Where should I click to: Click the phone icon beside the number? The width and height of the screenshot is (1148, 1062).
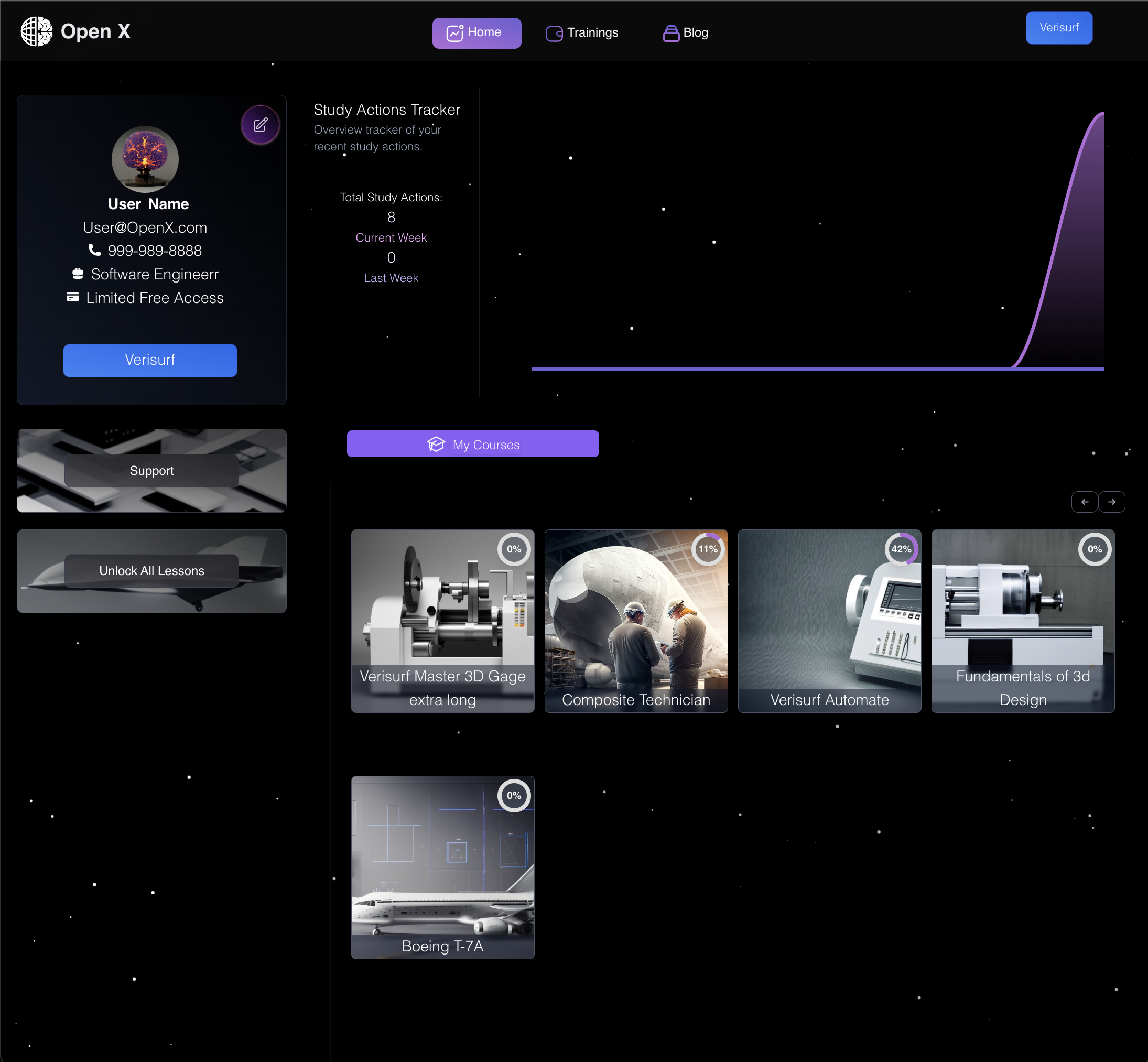click(x=95, y=250)
